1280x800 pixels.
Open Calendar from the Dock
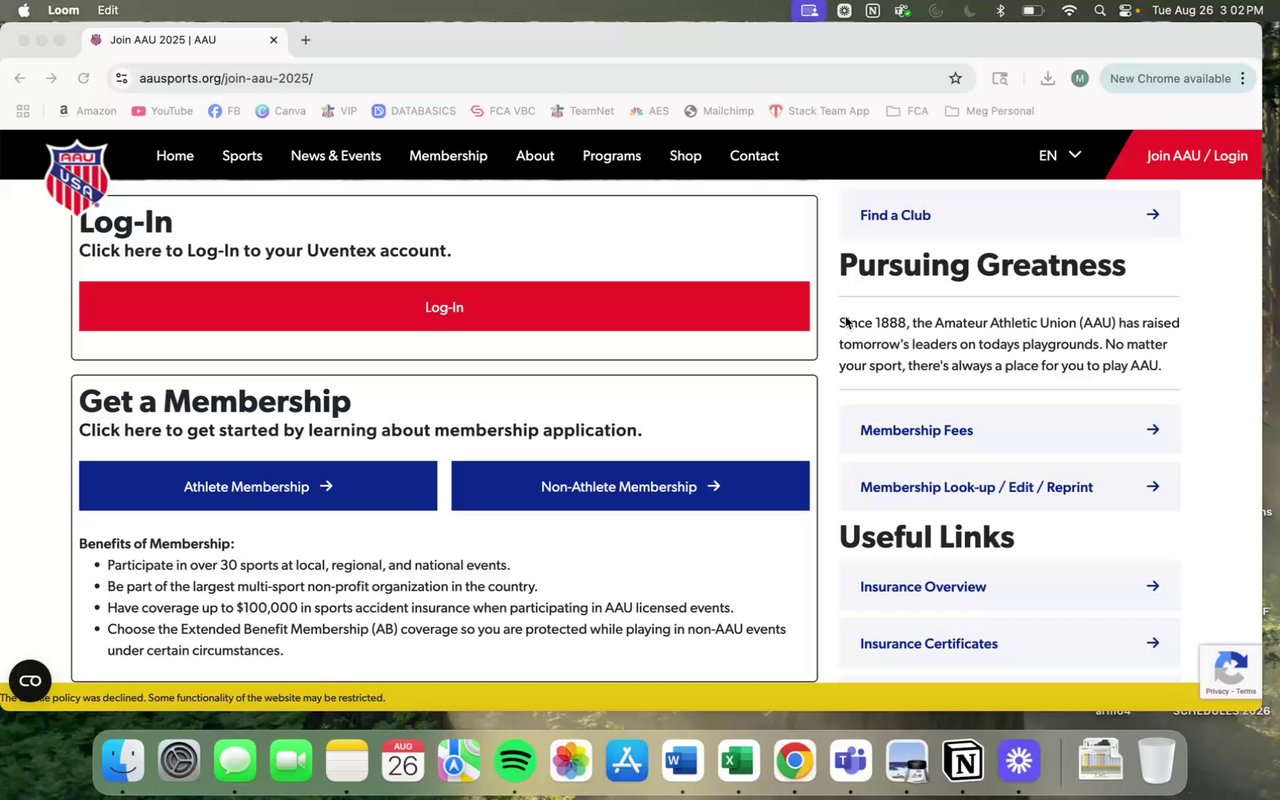[403, 762]
